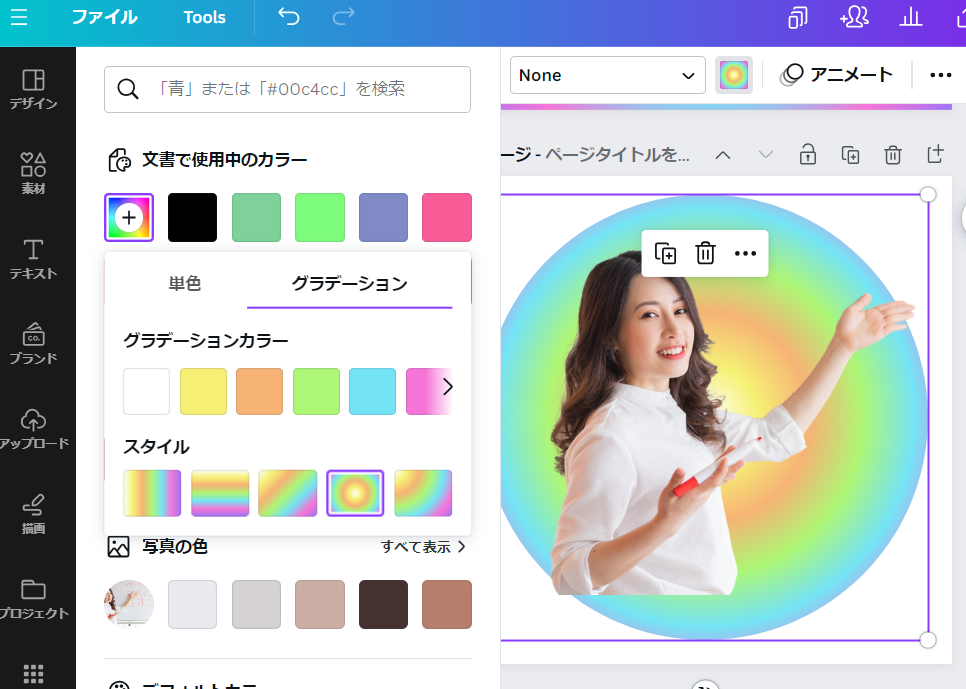Image resolution: width=966 pixels, height=689 pixels.
Task: Choose the radial center gradient style
Action: (355, 493)
